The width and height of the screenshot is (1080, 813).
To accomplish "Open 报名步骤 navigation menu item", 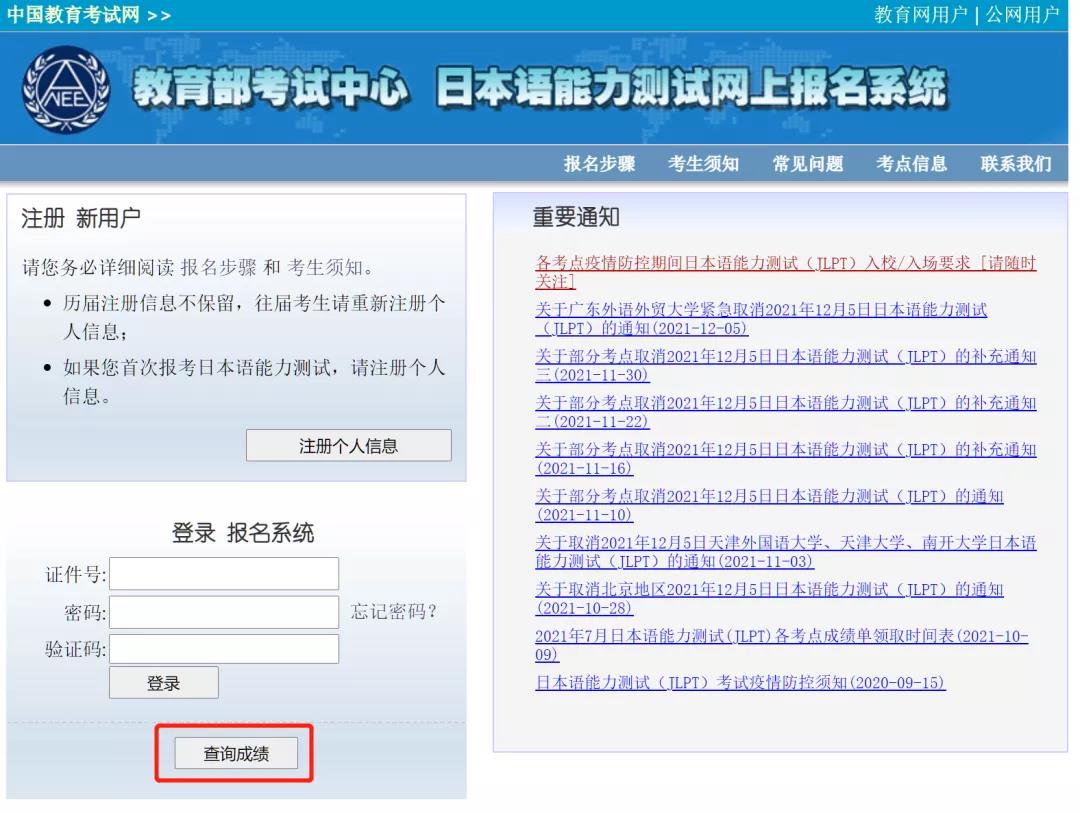I will 599,164.
